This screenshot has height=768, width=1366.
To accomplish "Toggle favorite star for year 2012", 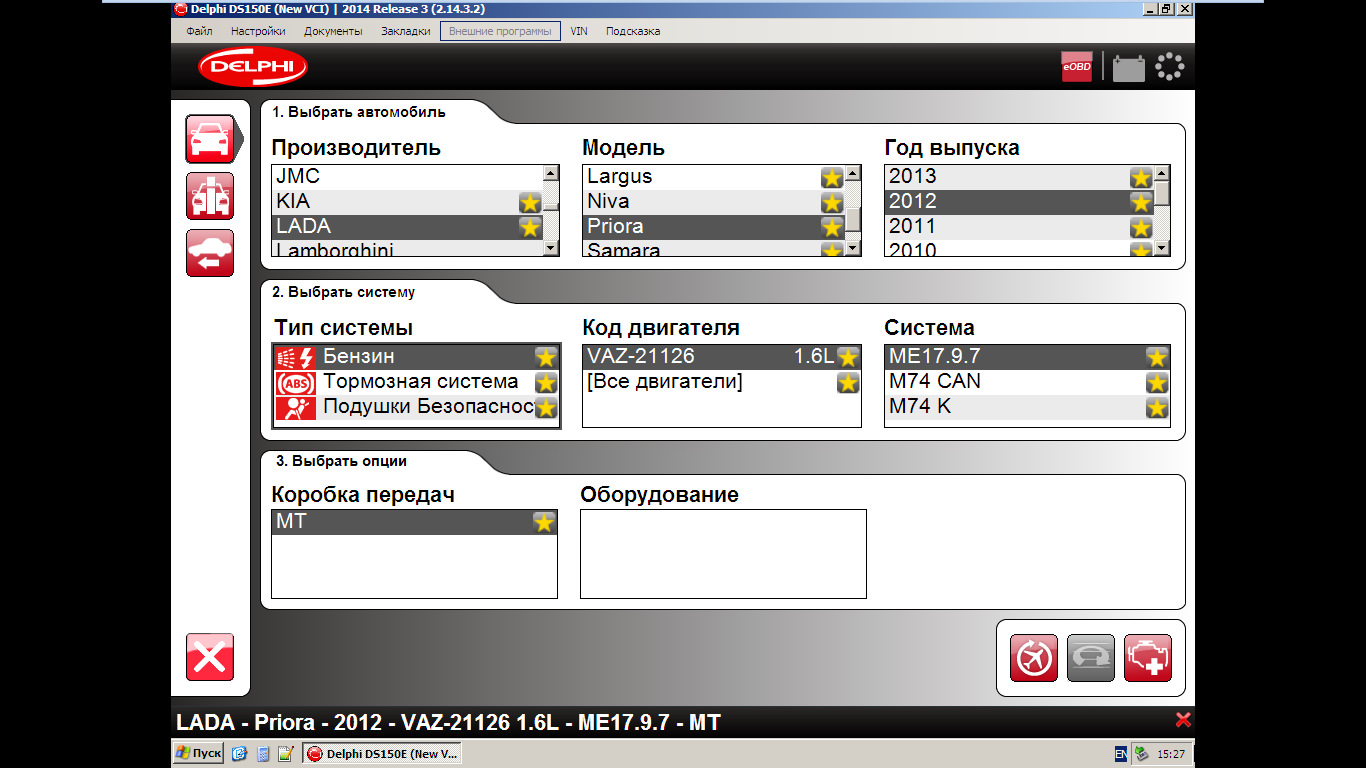I will click(1141, 203).
